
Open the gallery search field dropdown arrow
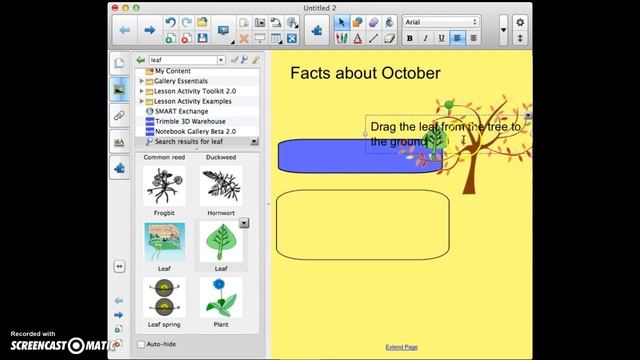221,60
